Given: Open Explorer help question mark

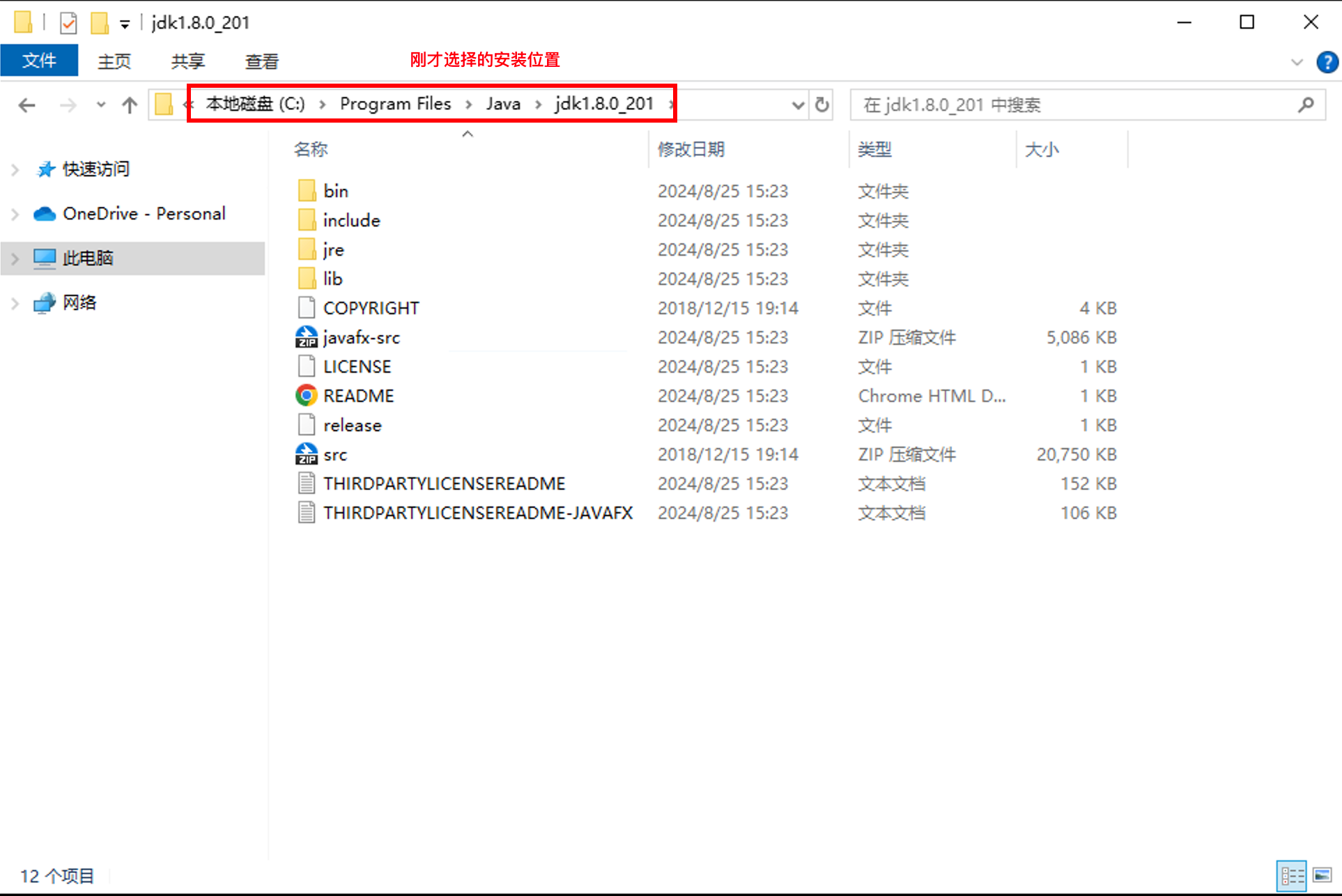Looking at the screenshot, I should 1327,62.
